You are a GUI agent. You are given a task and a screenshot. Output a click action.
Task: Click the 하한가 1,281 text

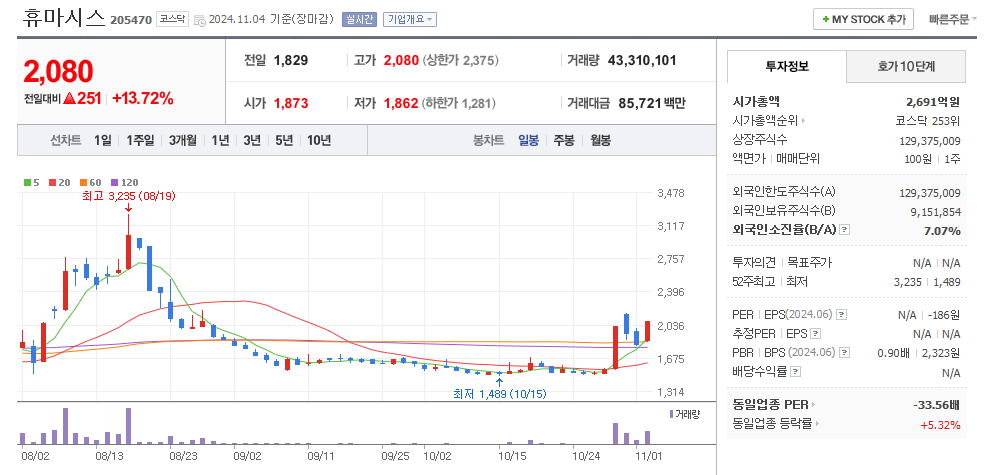tap(459, 103)
